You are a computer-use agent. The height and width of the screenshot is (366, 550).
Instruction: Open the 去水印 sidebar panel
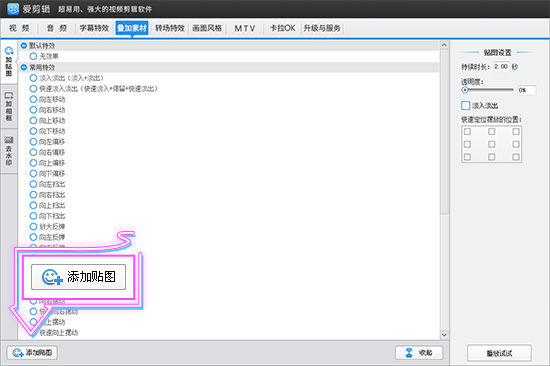[x=9, y=151]
